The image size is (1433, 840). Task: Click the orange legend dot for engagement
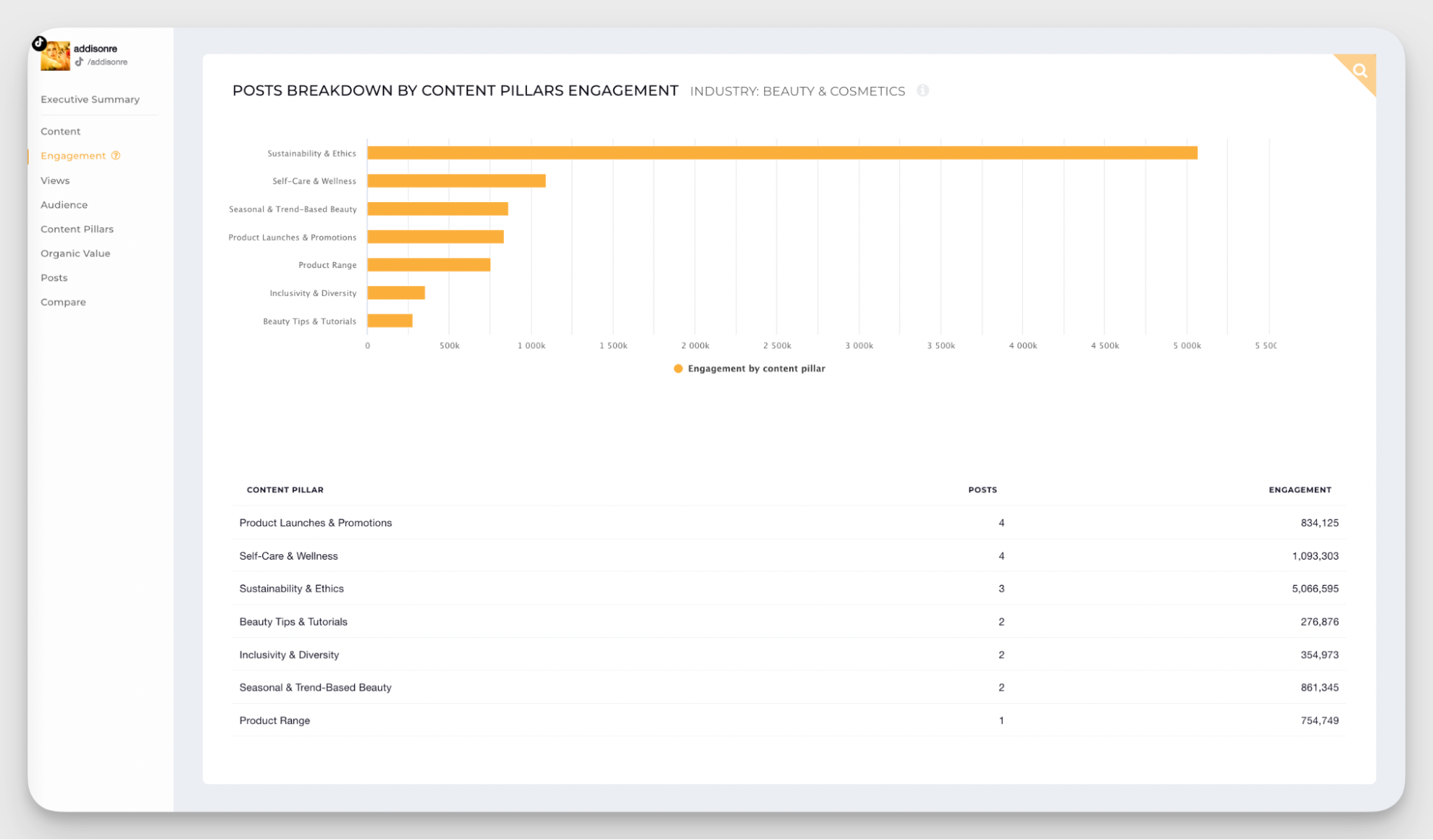point(678,368)
